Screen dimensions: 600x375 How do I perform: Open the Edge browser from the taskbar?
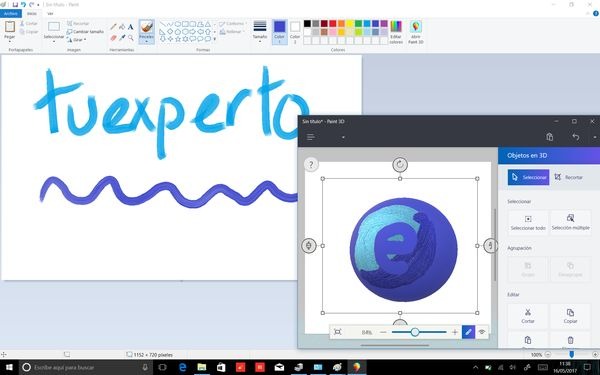coord(183,367)
